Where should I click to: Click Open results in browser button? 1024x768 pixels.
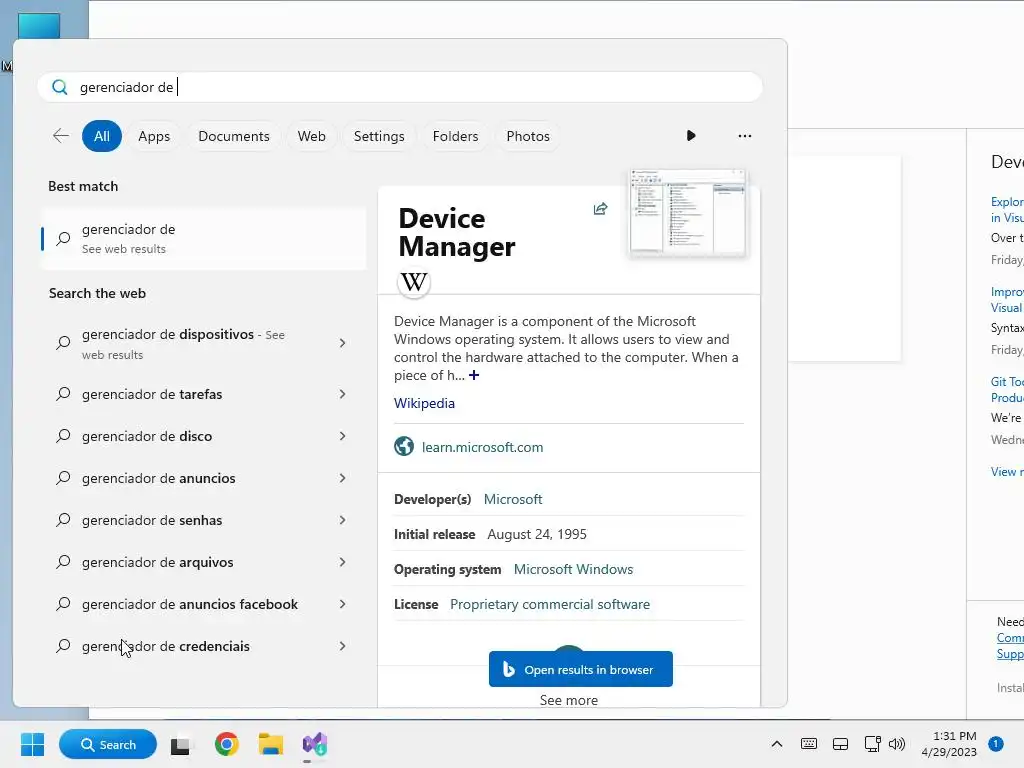[x=581, y=669]
